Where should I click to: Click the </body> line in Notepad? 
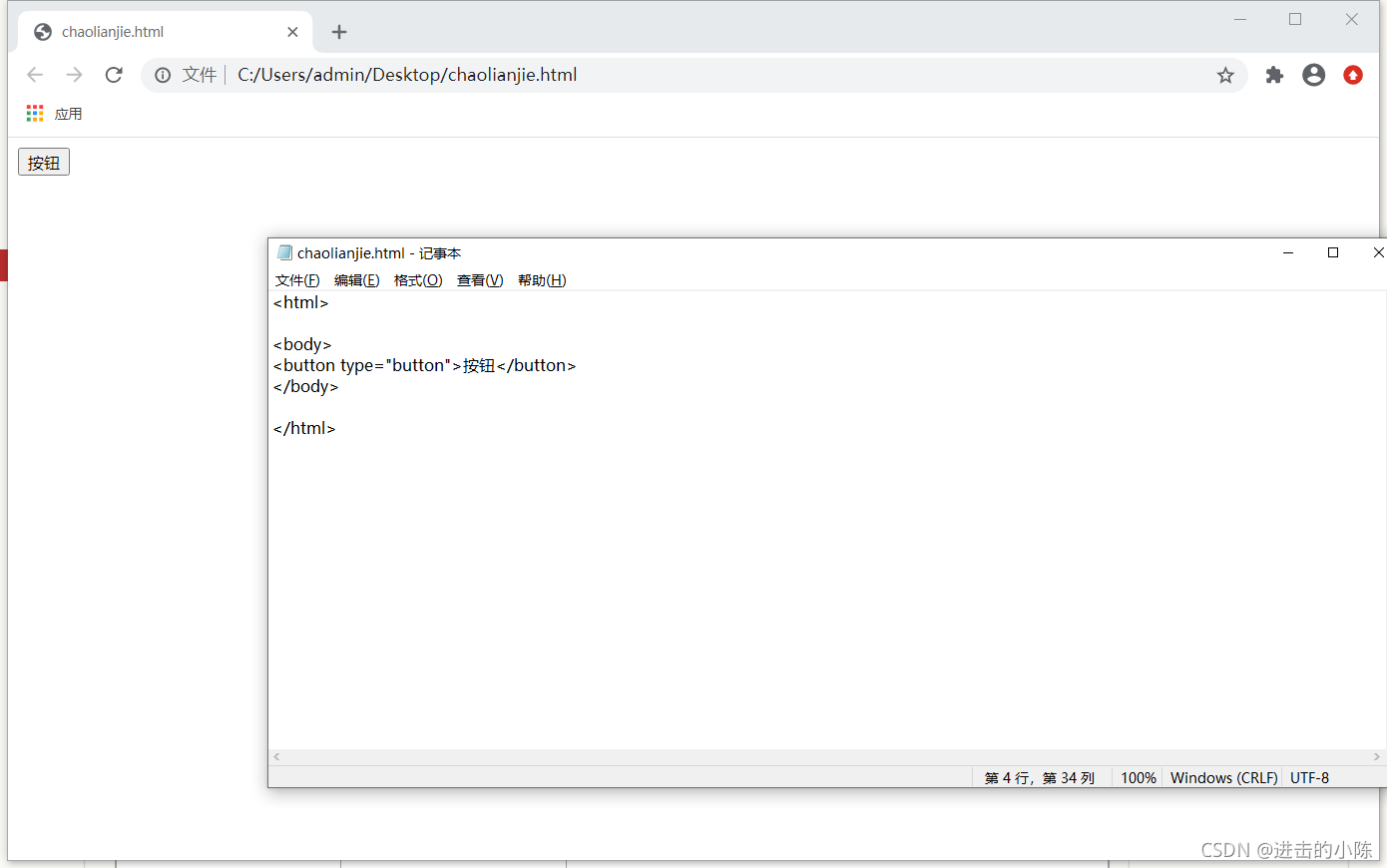[305, 386]
